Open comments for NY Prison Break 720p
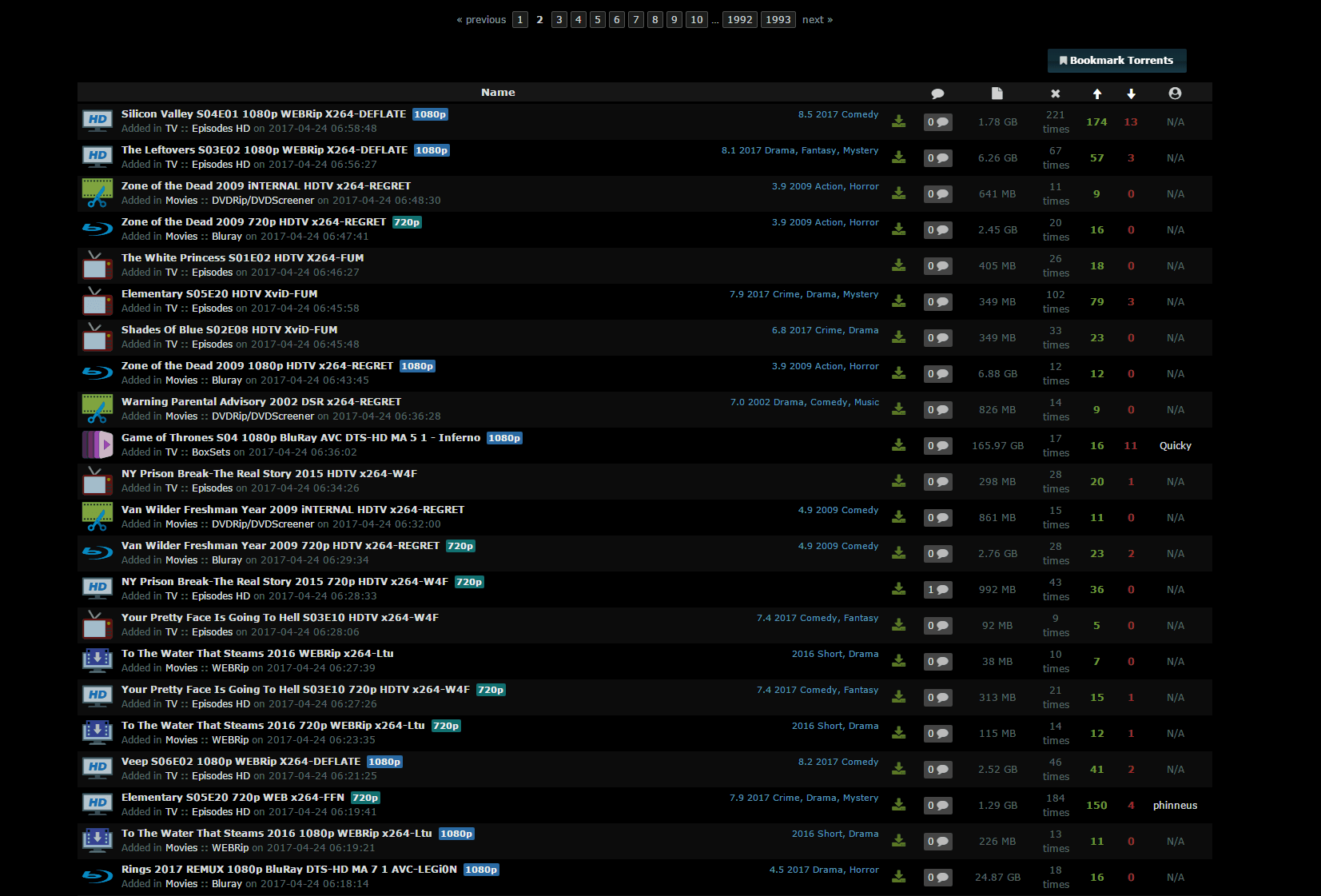 pos(937,590)
